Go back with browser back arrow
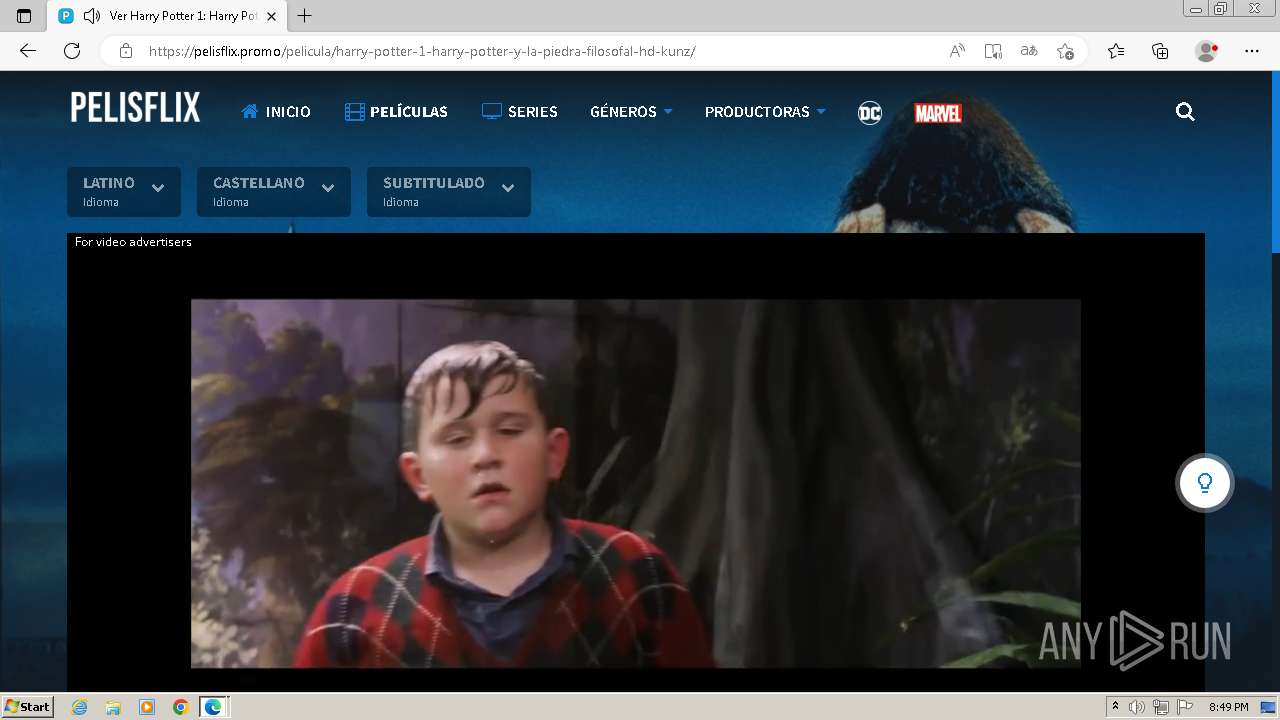1280x720 pixels. 28,51
